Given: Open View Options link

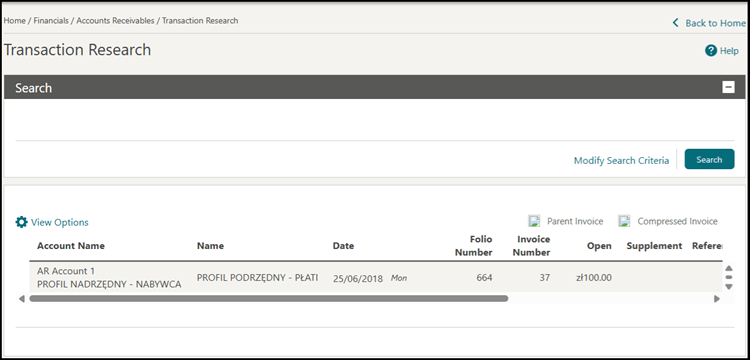Looking at the screenshot, I should coord(60,222).
